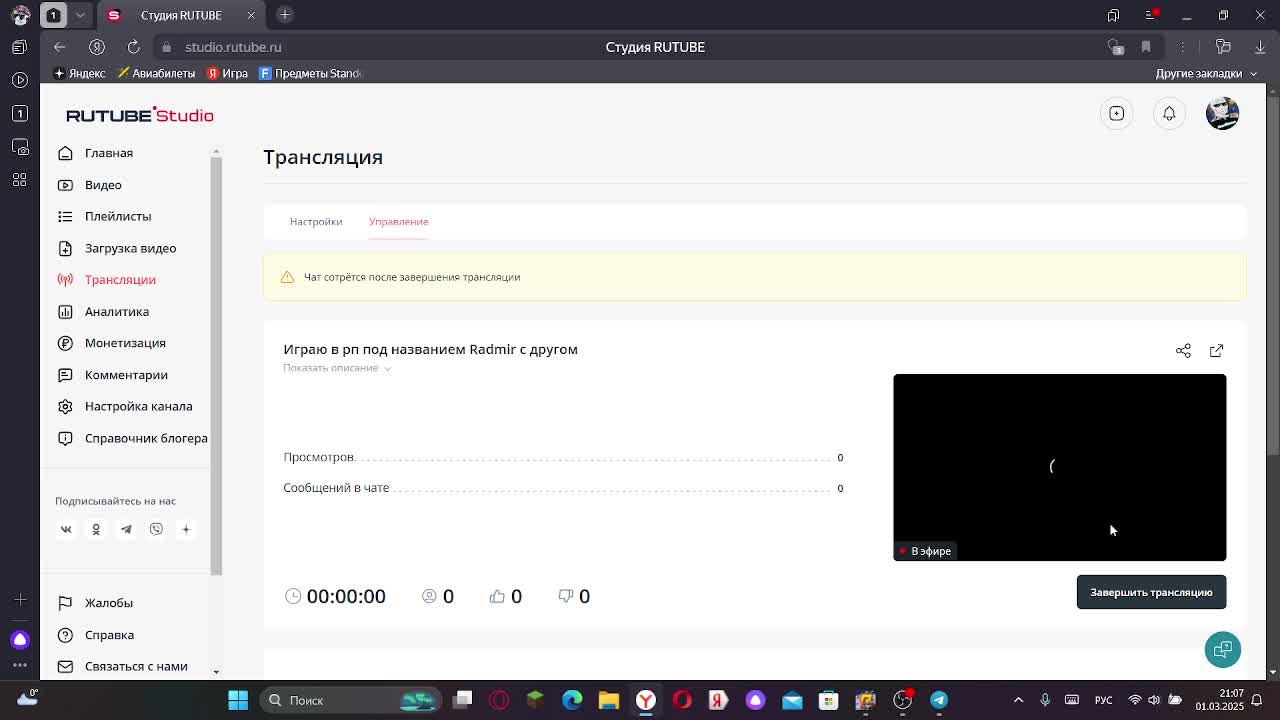Open Аналитика page
Screen dimensions: 1280x720
pos(116,312)
